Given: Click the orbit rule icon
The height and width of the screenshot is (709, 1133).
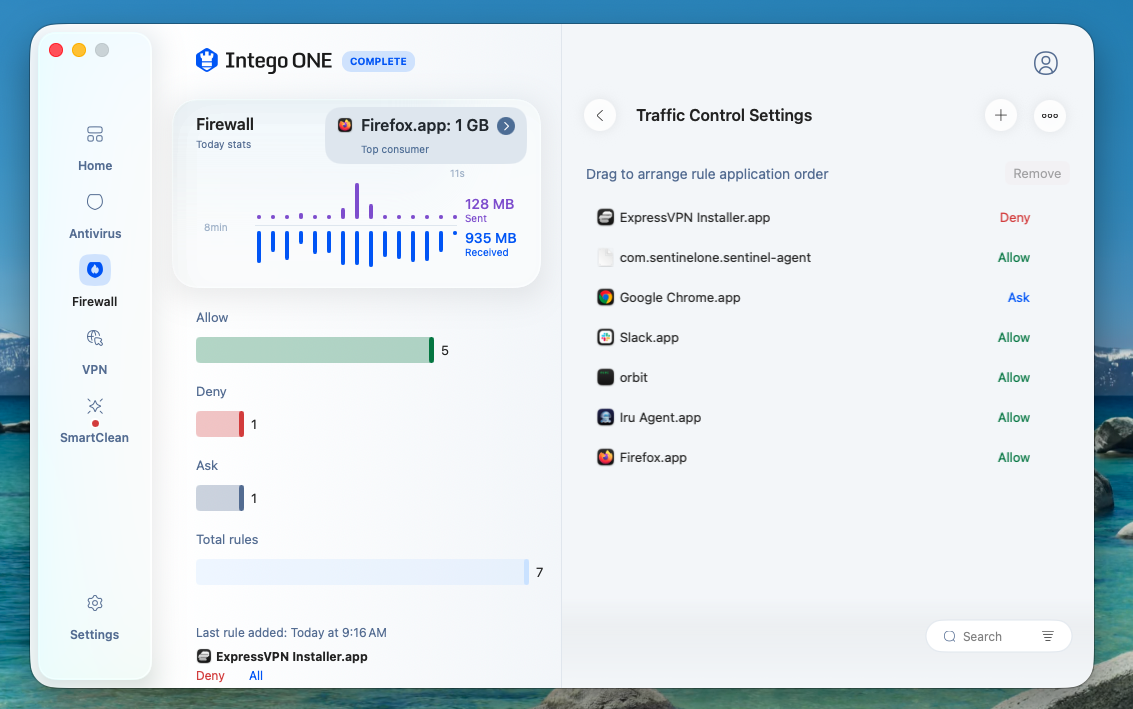Looking at the screenshot, I should (606, 377).
